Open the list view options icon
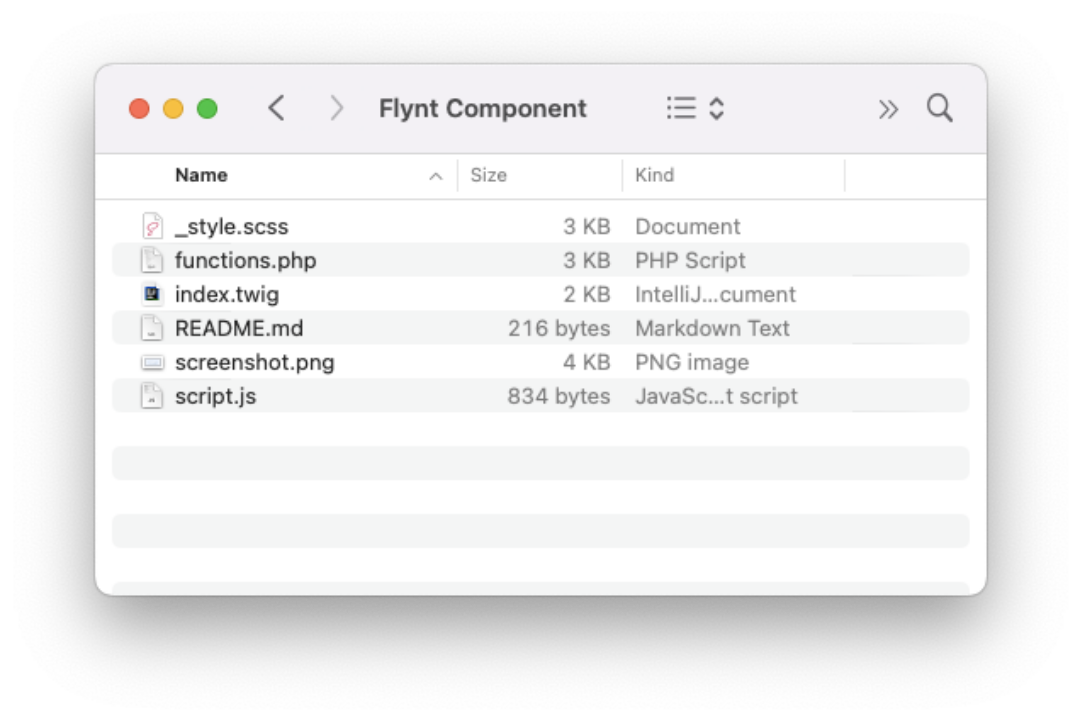This screenshot has width=1080, height=721. click(x=681, y=108)
